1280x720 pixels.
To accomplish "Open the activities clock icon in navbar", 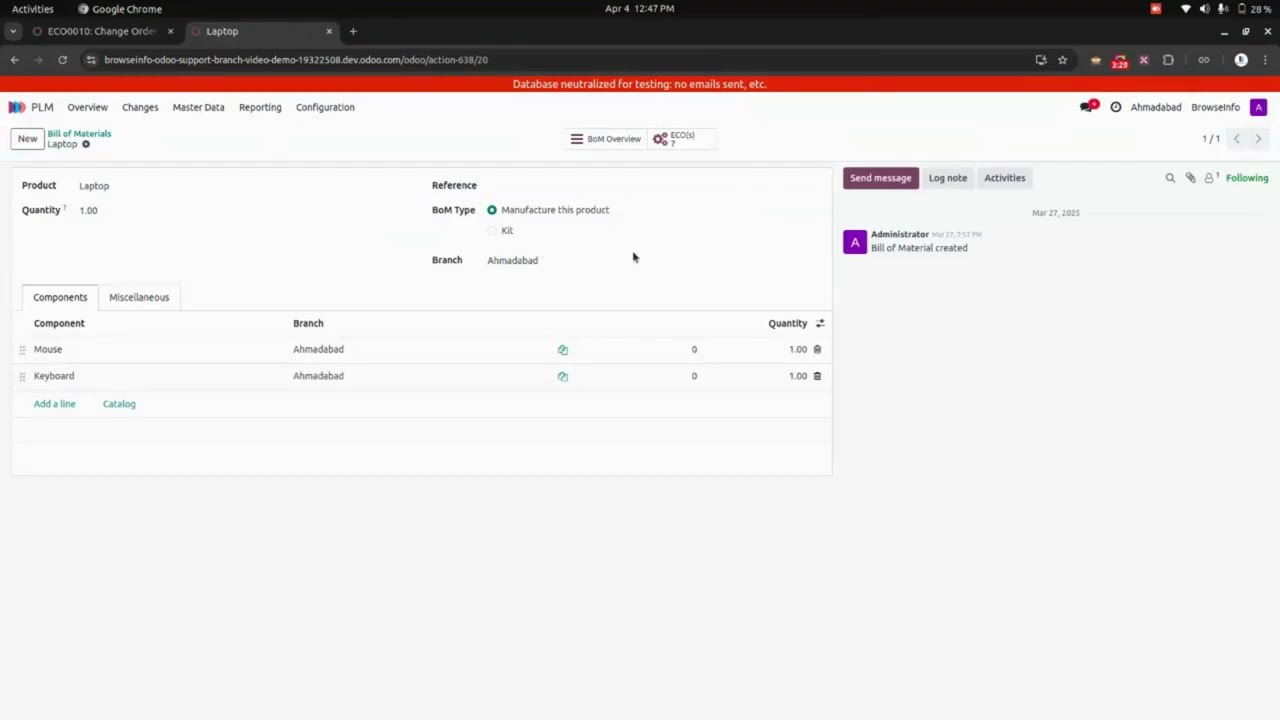I will tap(1116, 107).
